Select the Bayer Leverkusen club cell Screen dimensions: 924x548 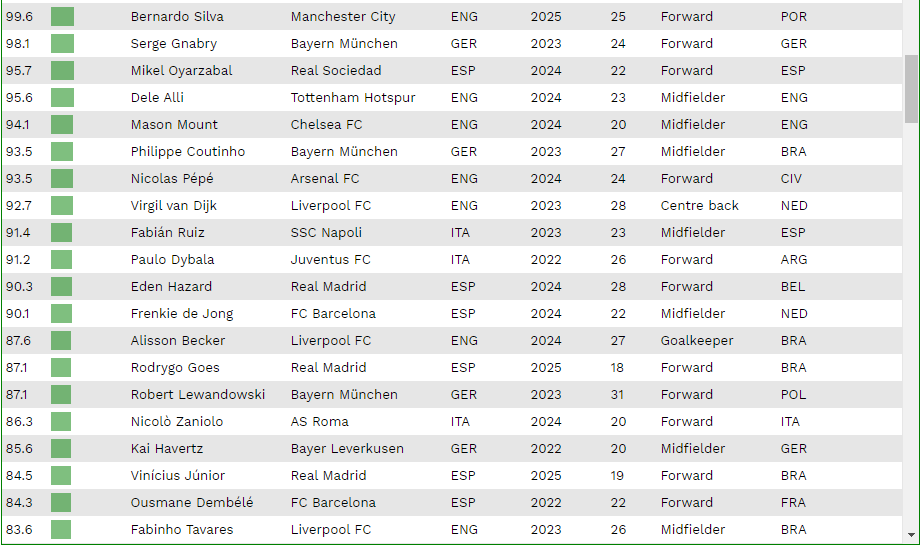point(347,448)
